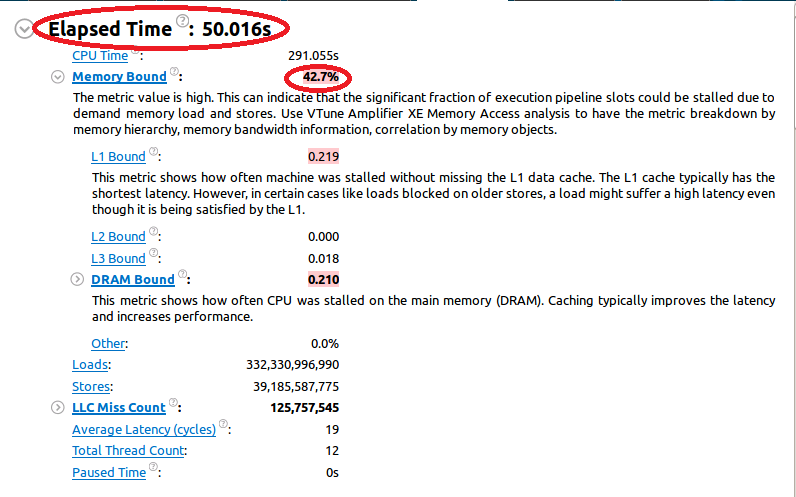The height and width of the screenshot is (497, 796).
Task: Open the Paused Time link
Action: 109,472
